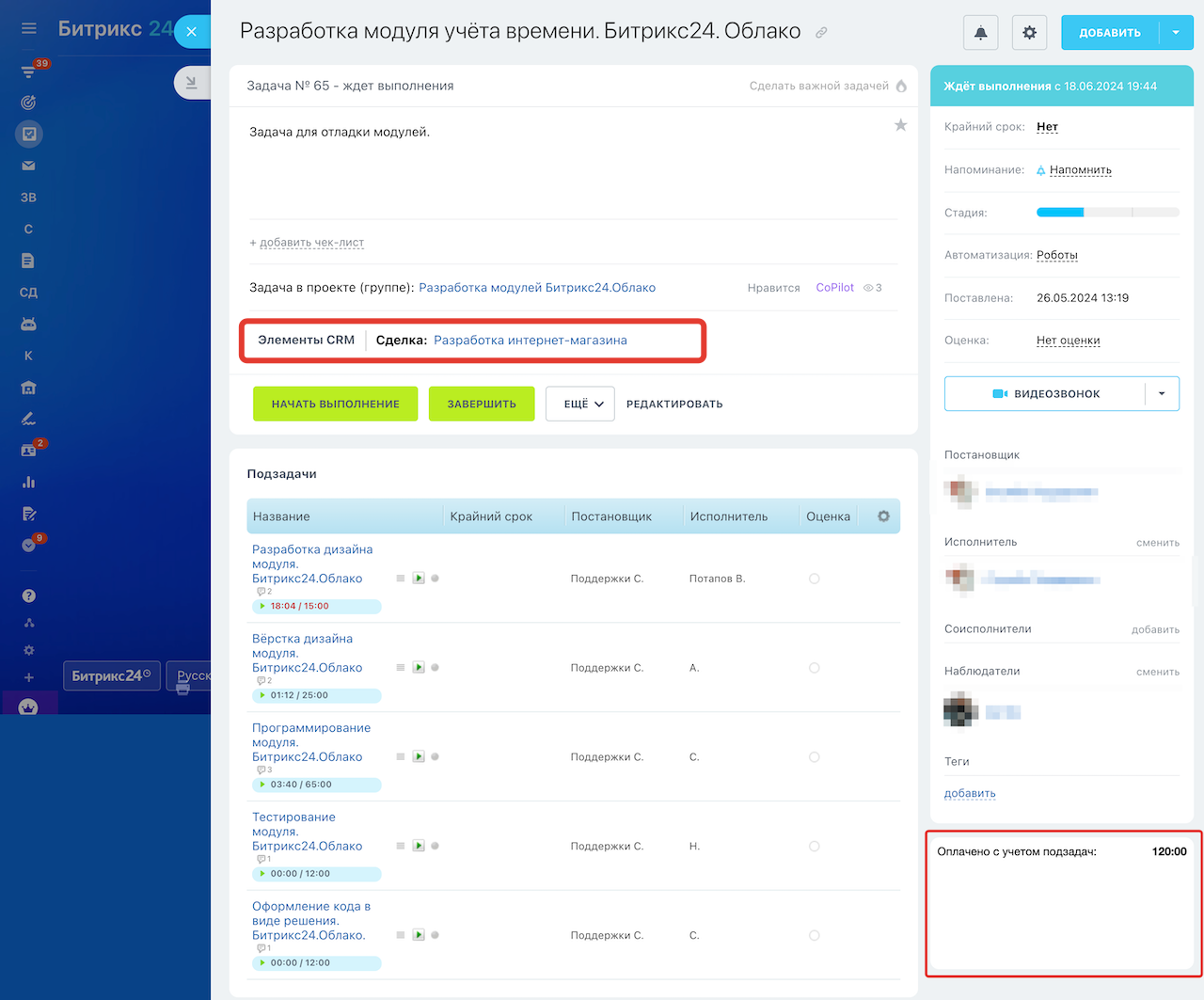Open the hamburger menu in the left sidebar
The height and width of the screenshot is (1000, 1204).
click(29, 29)
